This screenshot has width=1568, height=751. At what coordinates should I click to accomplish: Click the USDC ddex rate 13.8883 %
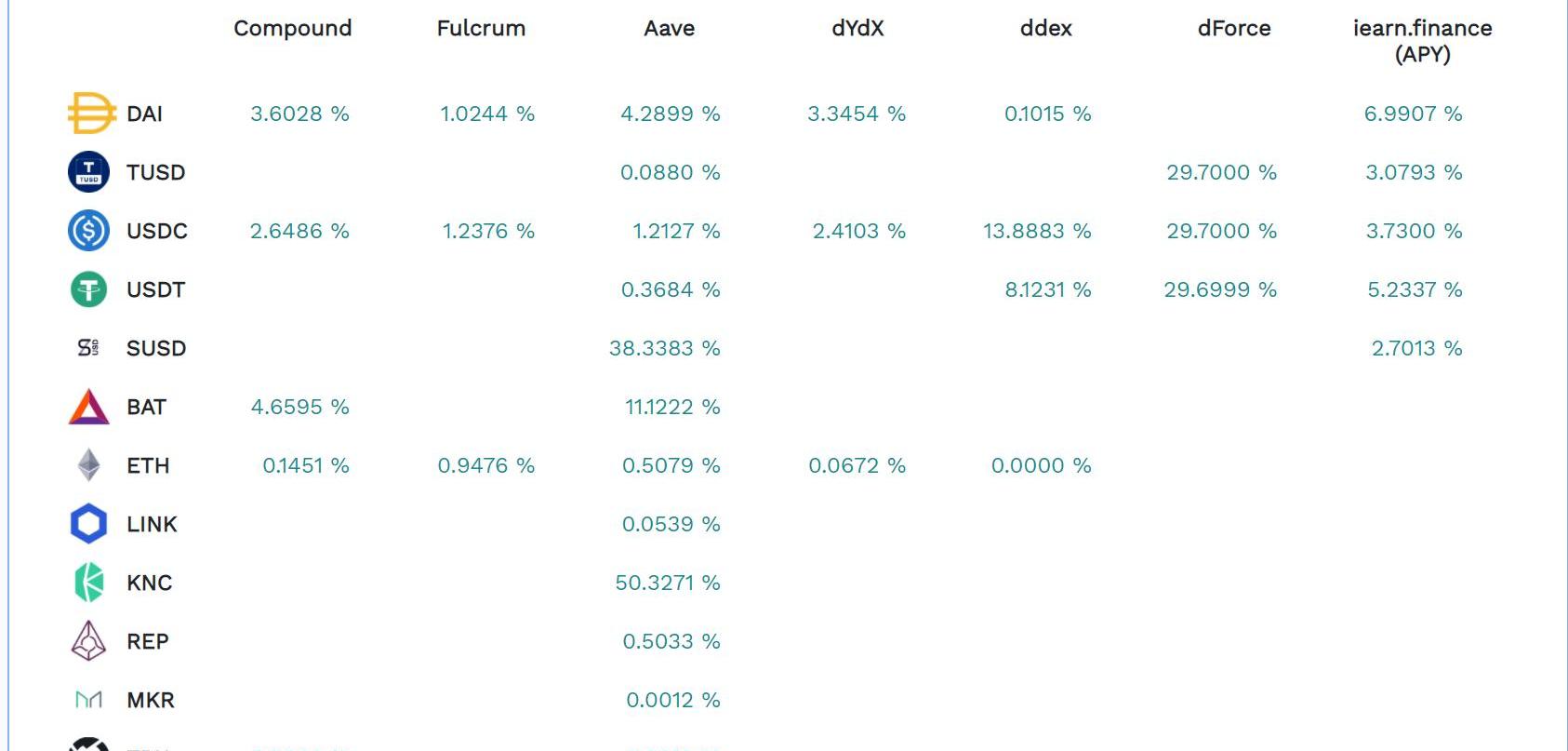point(1037,231)
